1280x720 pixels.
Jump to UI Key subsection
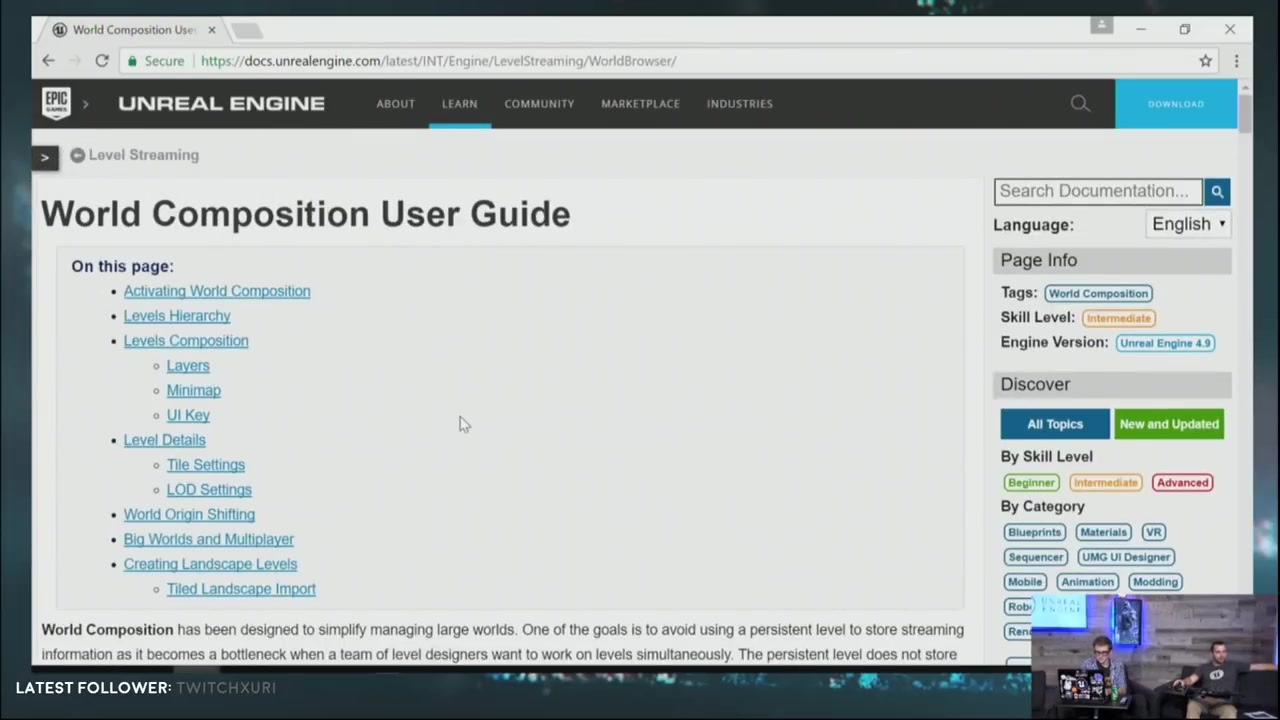point(188,415)
